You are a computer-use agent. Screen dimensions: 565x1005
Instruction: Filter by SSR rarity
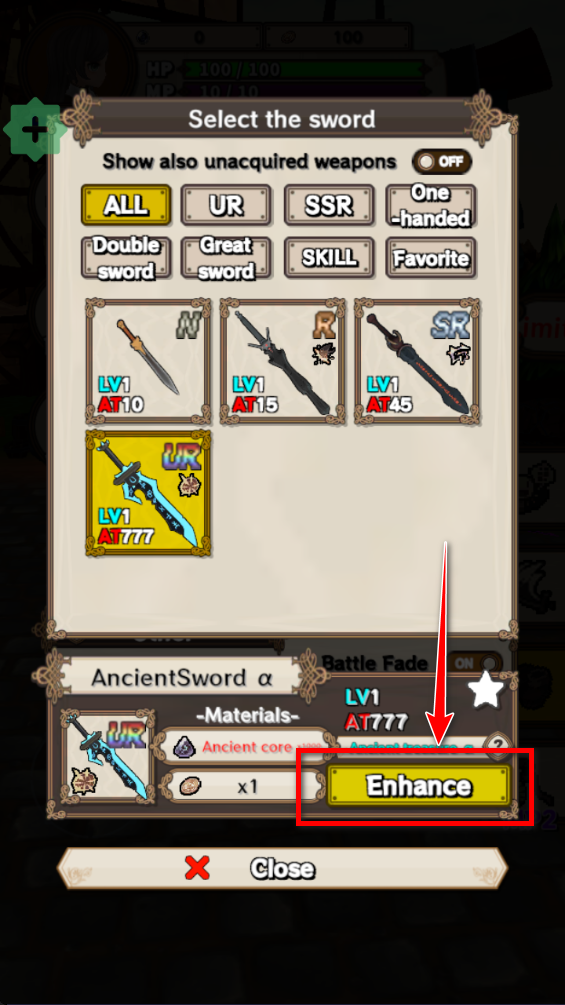tap(329, 205)
